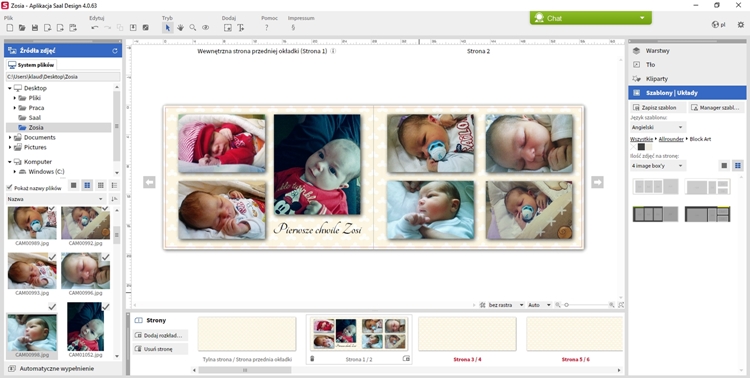The height and width of the screenshot is (378, 750).
Task: Follow the Allrounder breadcrumb link
Action: click(671, 139)
